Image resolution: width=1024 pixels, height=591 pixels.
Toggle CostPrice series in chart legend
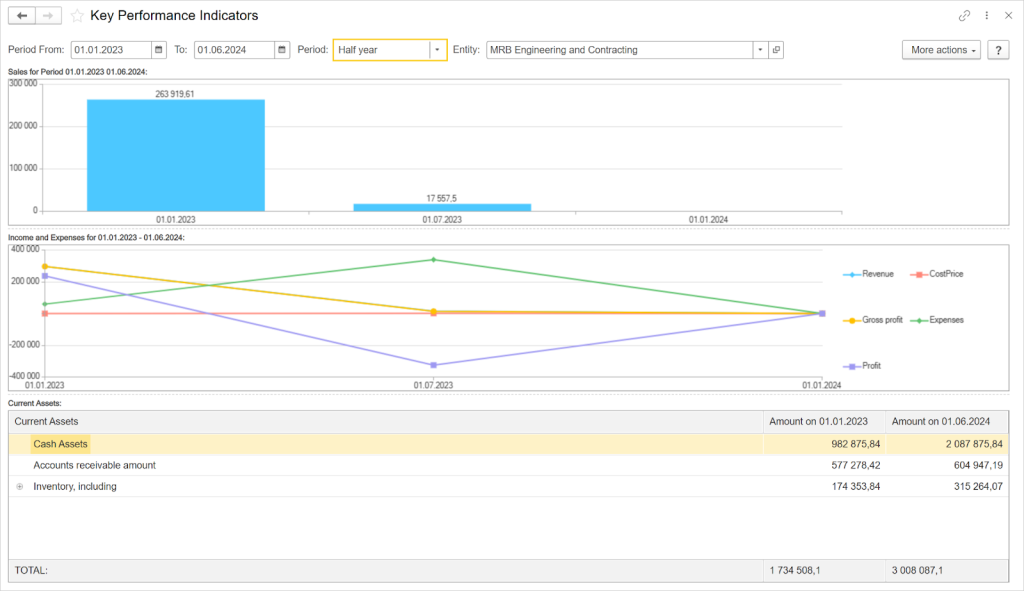936,274
